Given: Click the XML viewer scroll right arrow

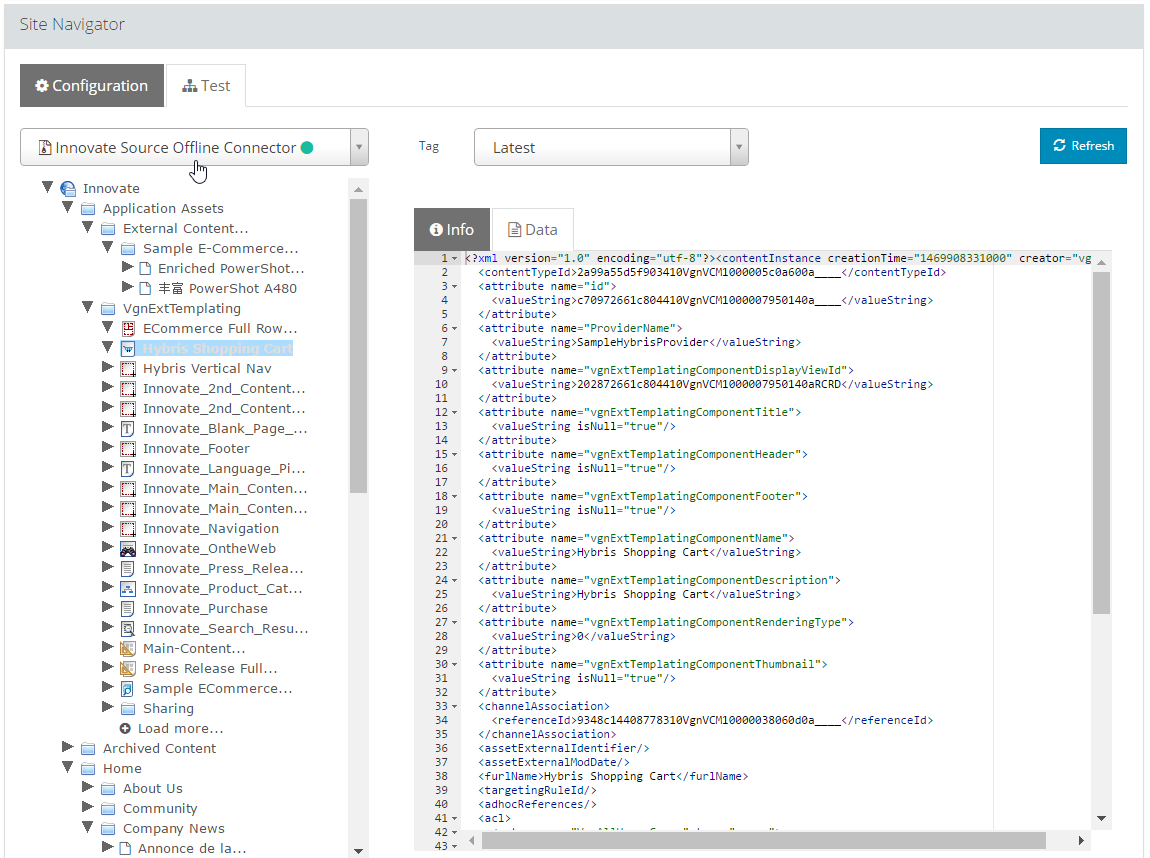Looking at the screenshot, I should (1080, 840).
